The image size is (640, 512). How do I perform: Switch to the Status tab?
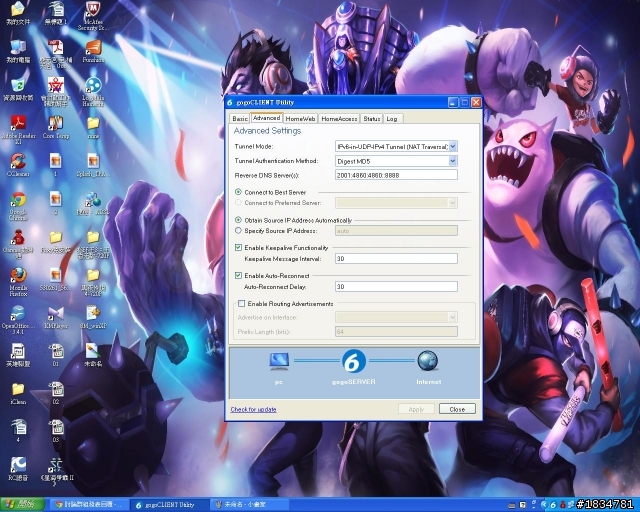tap(371, 118)
